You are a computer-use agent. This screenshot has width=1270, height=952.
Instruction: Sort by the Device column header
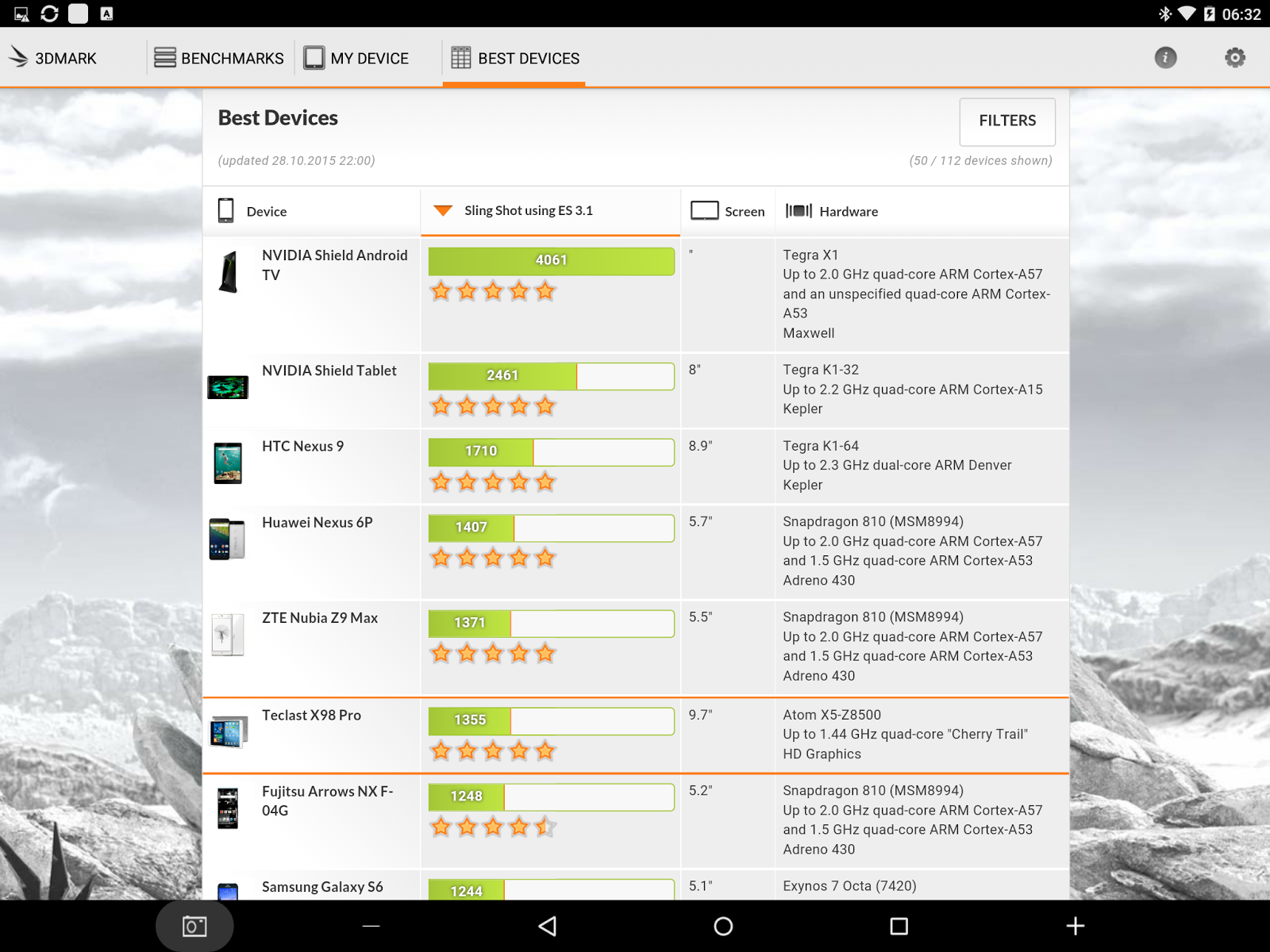[267, 212]
